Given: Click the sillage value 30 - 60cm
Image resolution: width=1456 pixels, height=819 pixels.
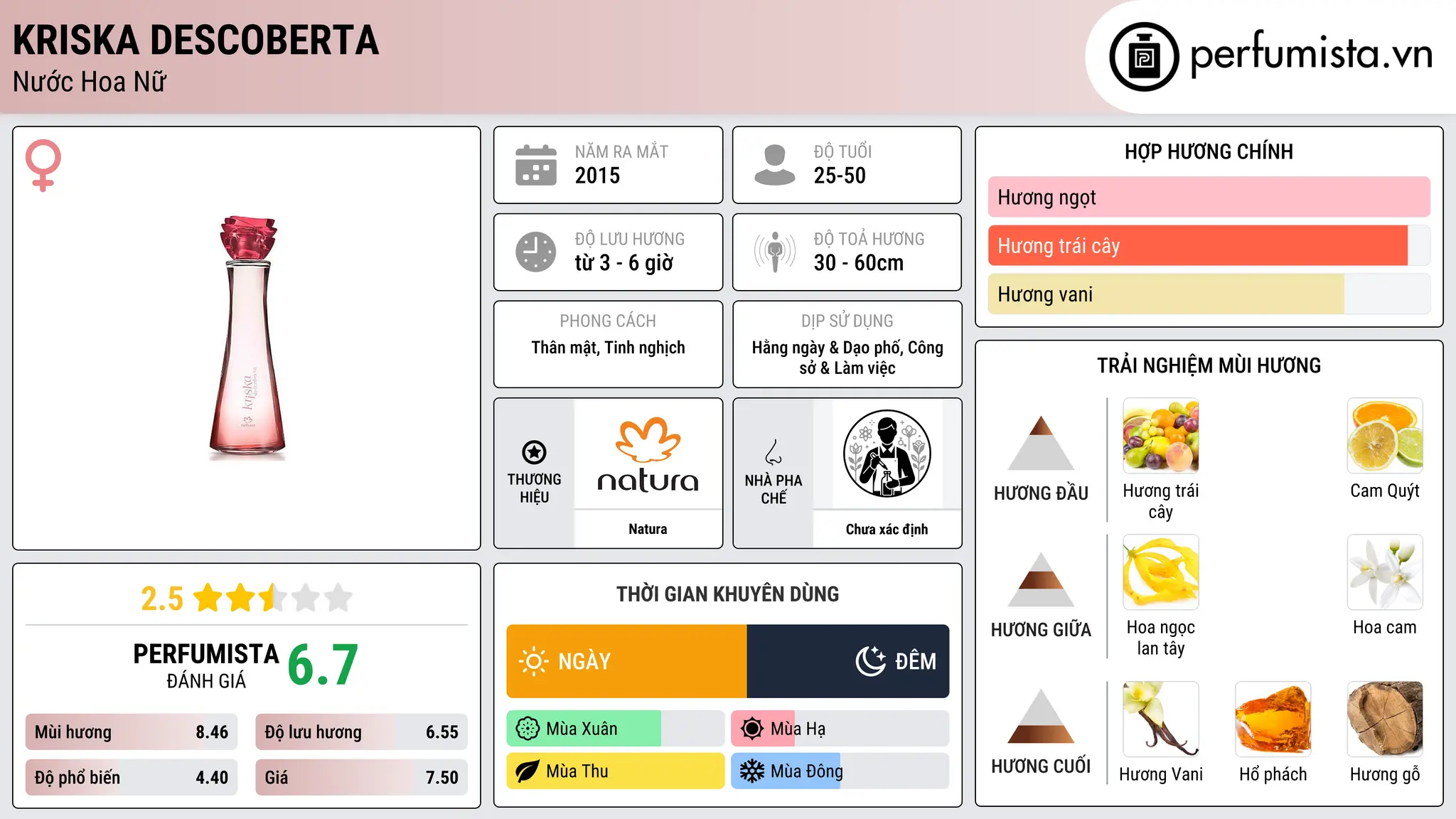Looking at the screenshot, I should click(x=858, y=263).
